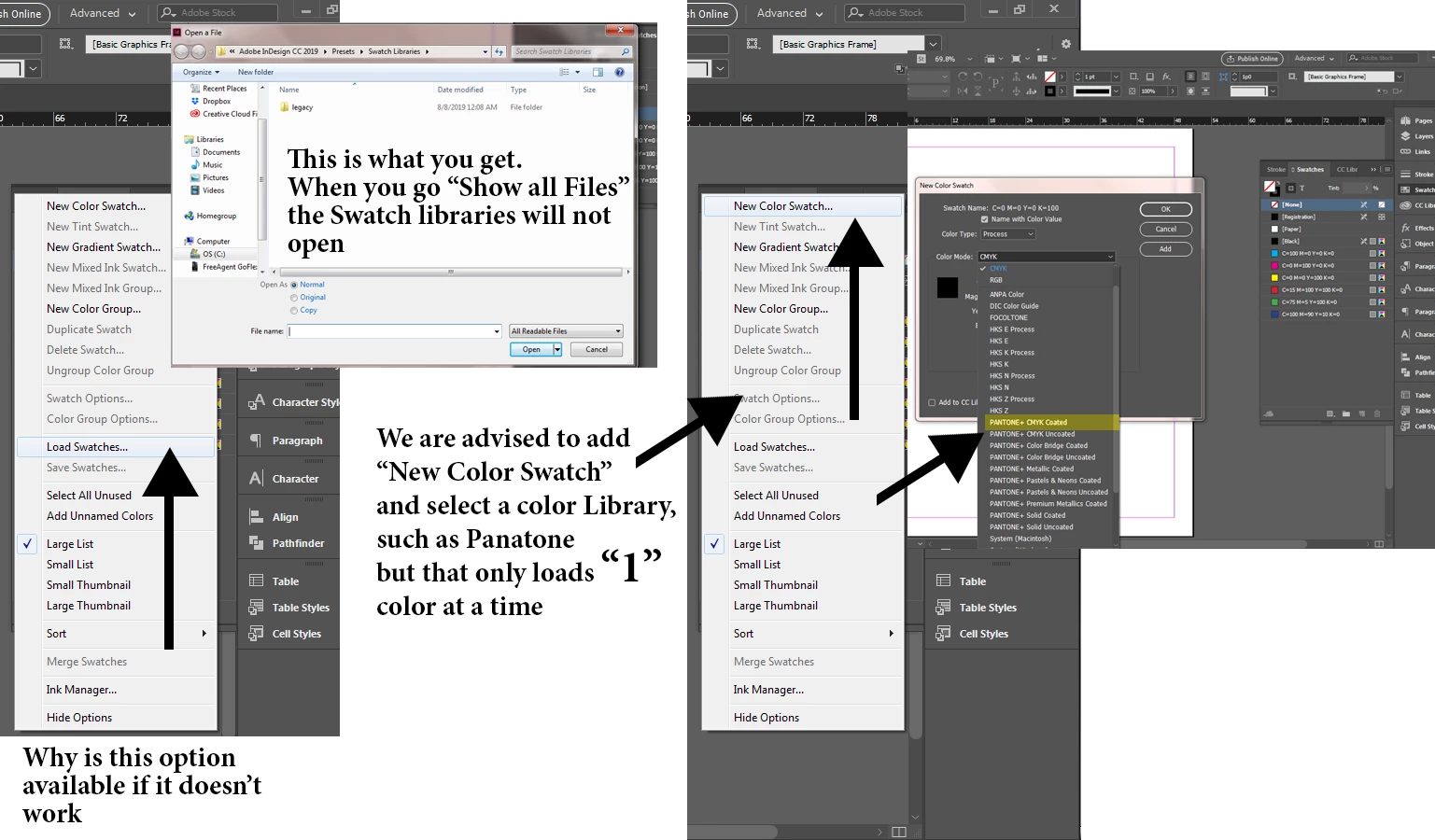Toggle Name with Color Value checkbox
This screenshot has height=840, width=1435.
pos(984,219)
